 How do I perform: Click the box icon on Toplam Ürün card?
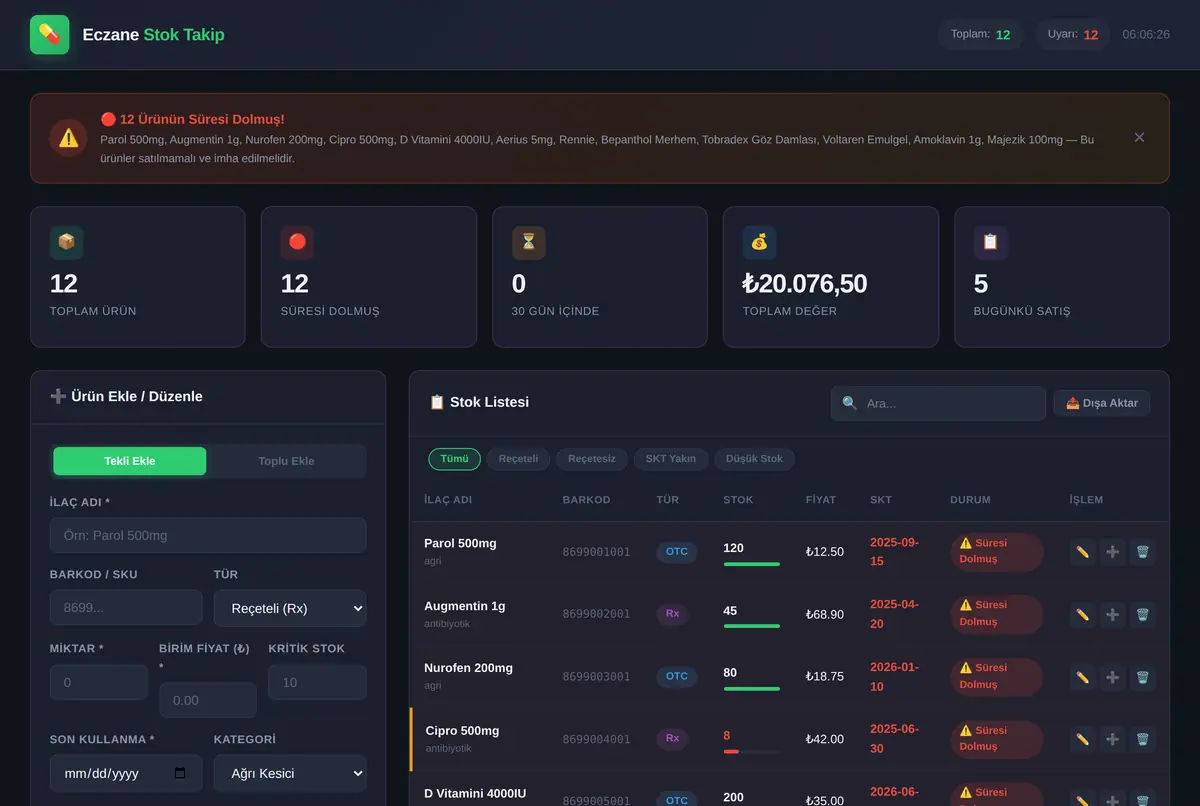click(x=67, y=242)
